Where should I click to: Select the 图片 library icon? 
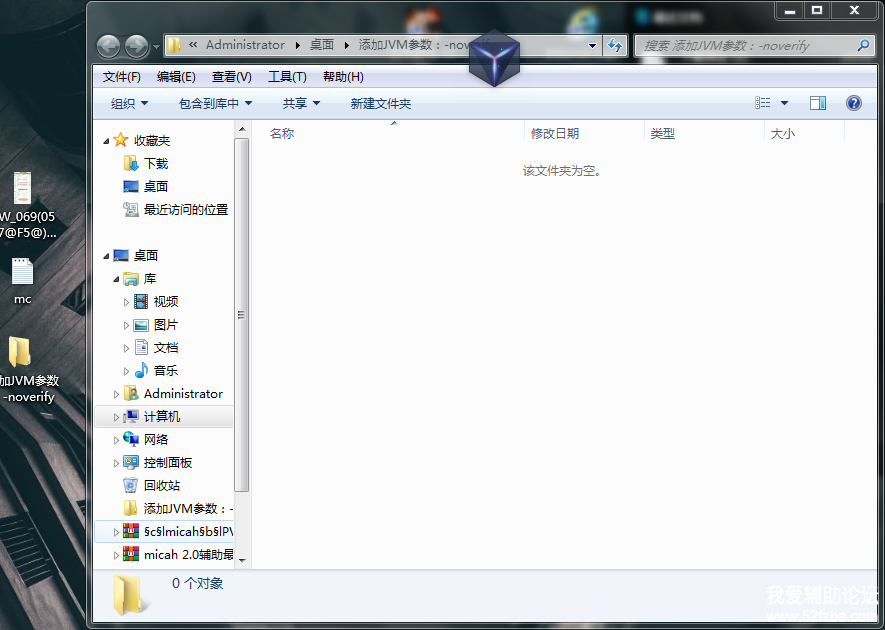pyautogui.click(x=141, y=325)
